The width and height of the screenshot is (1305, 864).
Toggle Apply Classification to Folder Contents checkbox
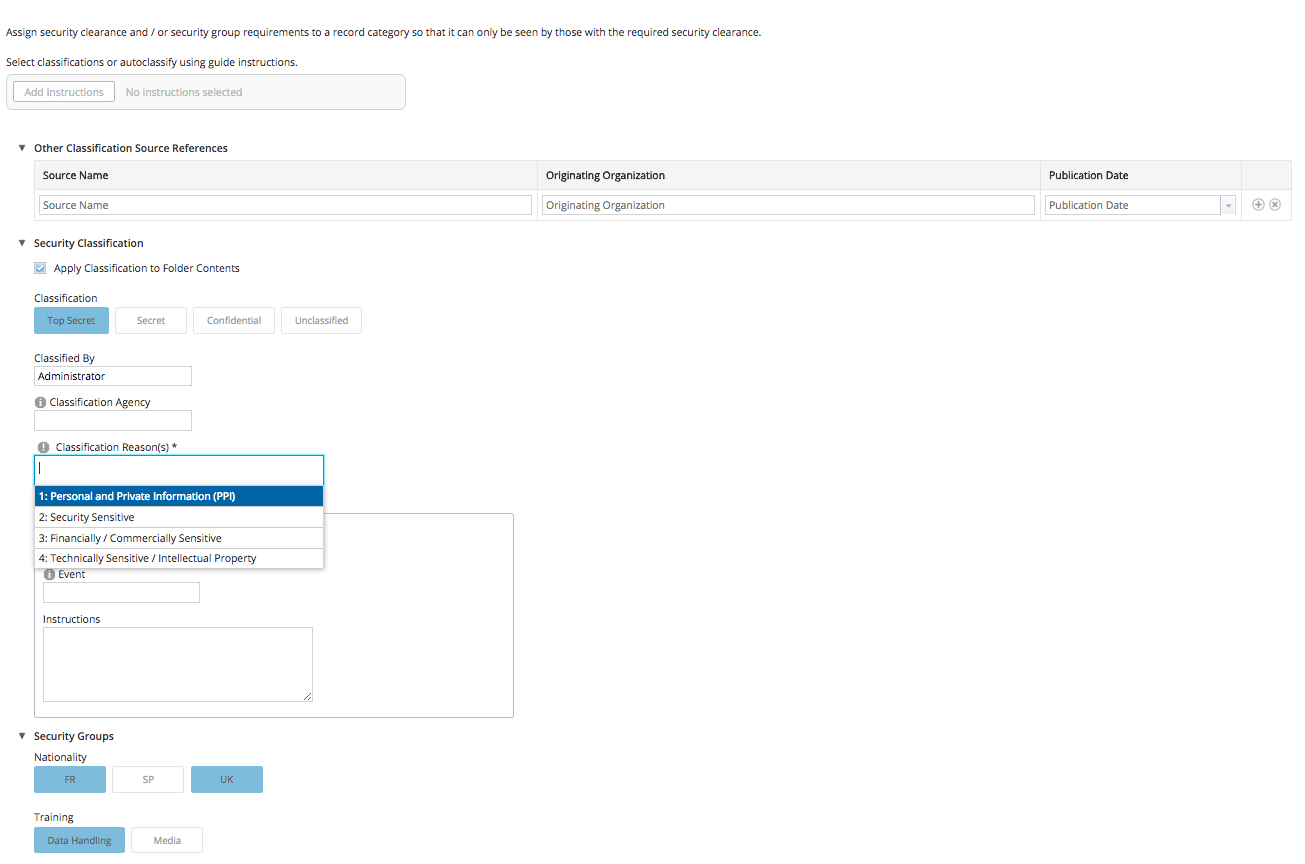click(x=40, y=268)
